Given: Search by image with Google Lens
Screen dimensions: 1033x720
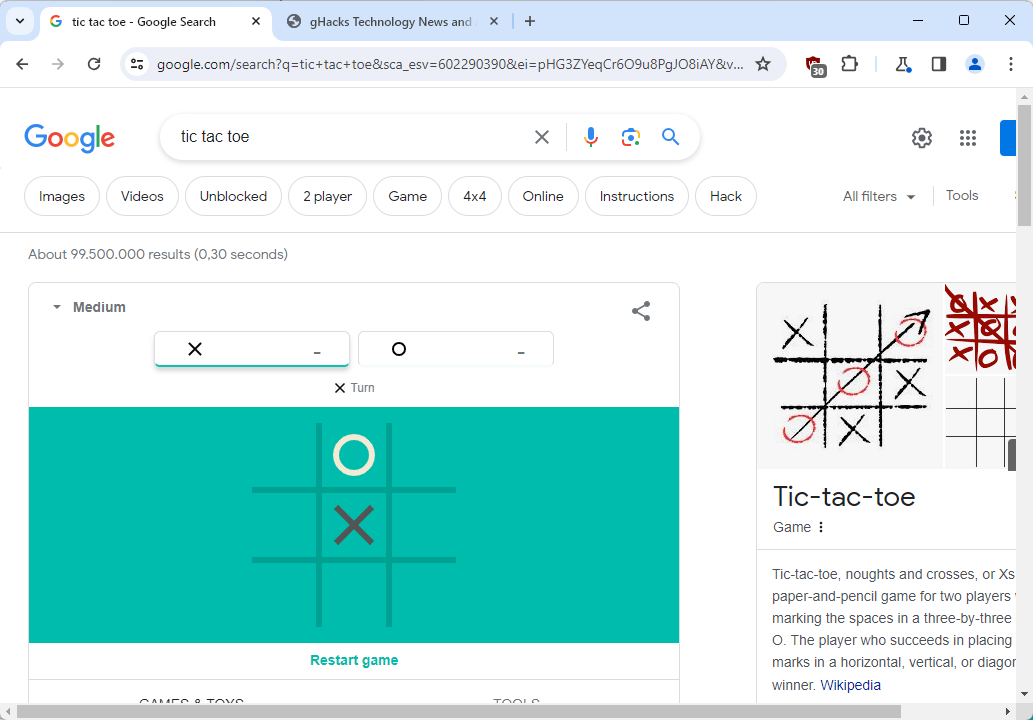Looking at the screenshot, I should pyautogui.click(x=630, y=137).
